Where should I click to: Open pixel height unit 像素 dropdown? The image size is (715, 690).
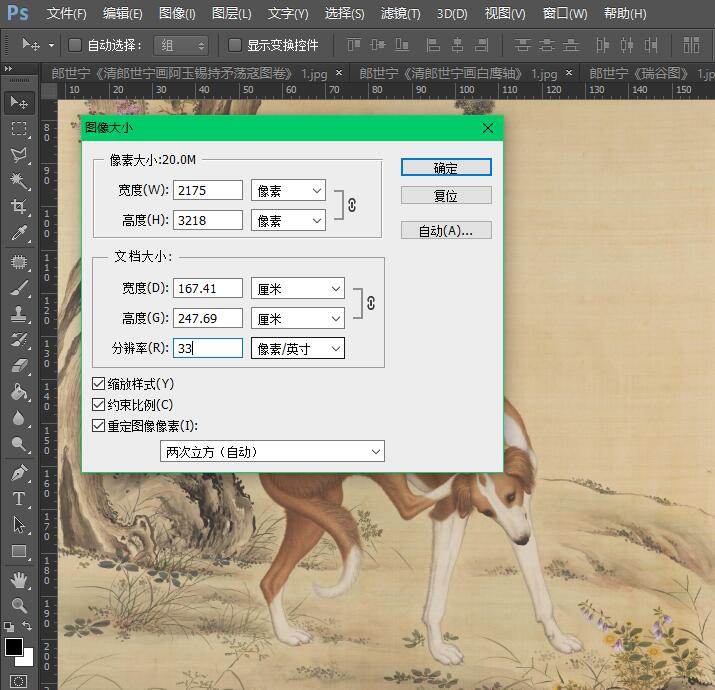pos(288,221)
